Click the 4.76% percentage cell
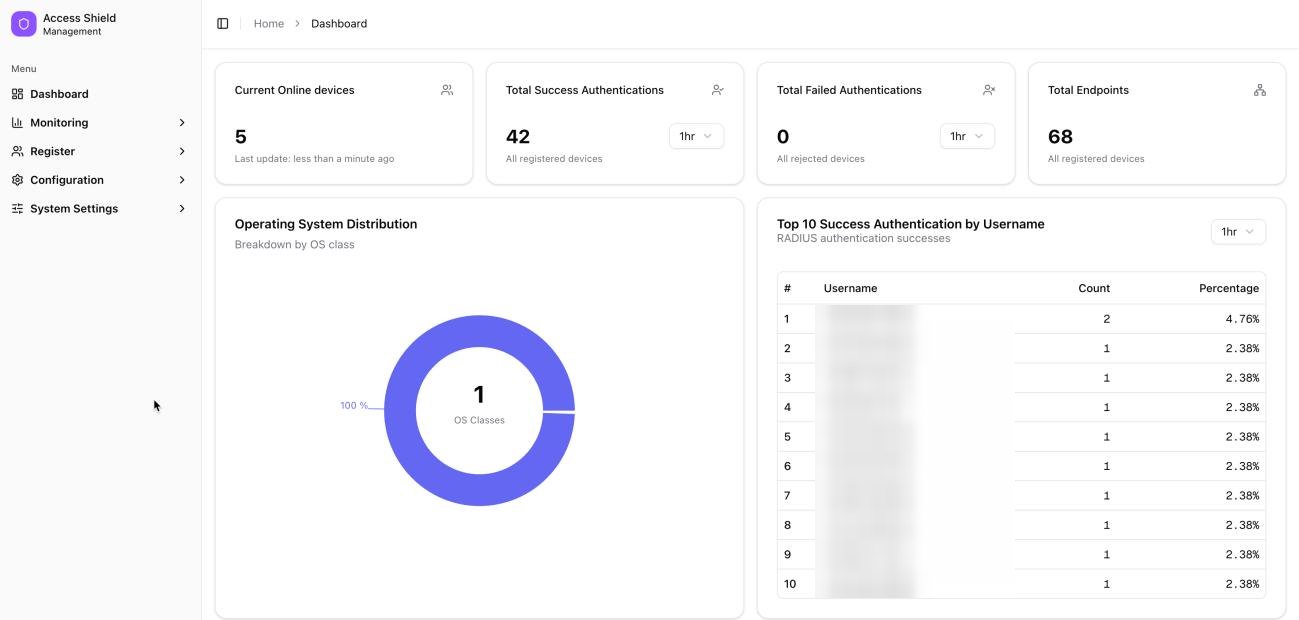 coord(1242,319)
